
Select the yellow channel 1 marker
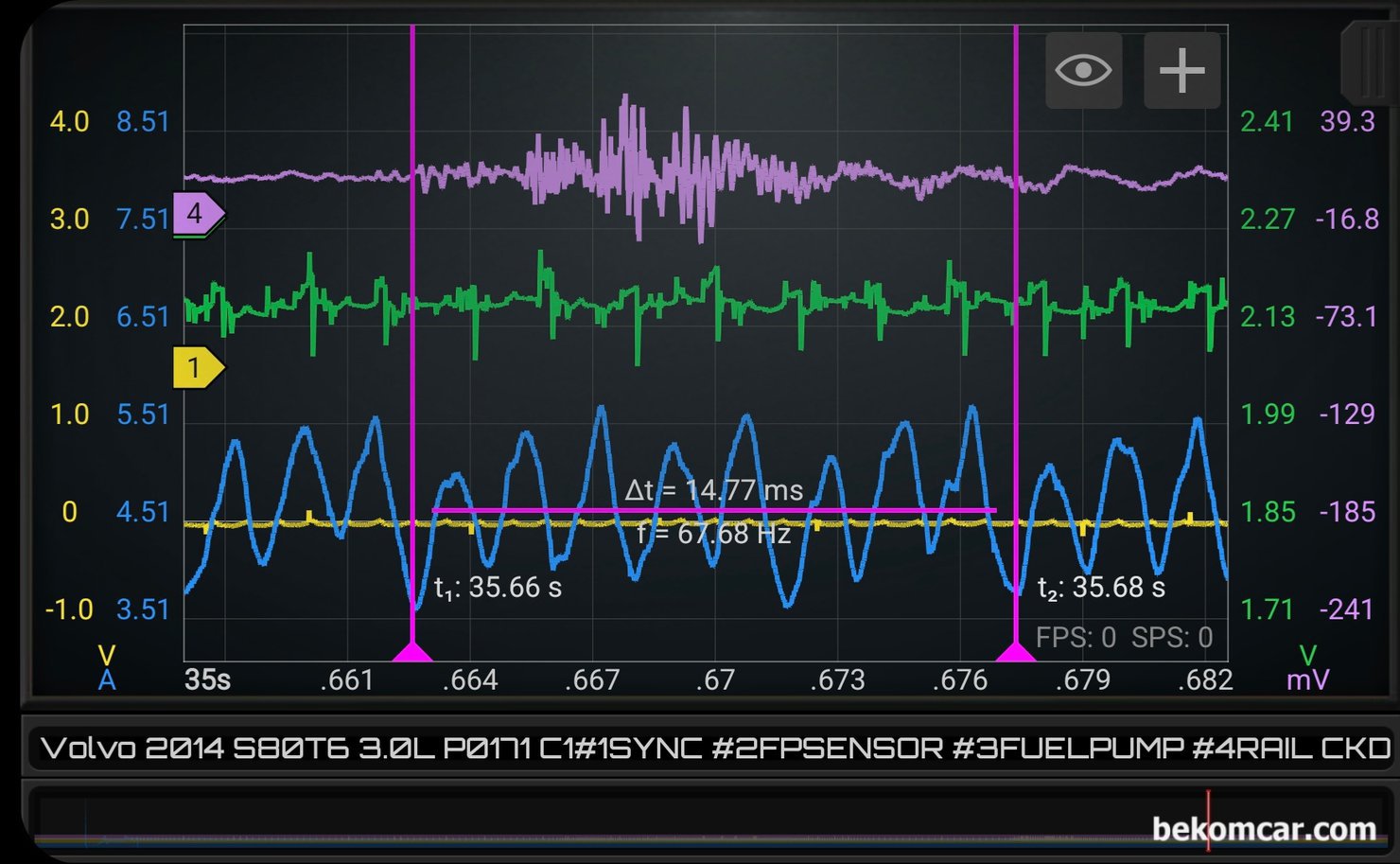pyautogui.click(x=198, y=367)
